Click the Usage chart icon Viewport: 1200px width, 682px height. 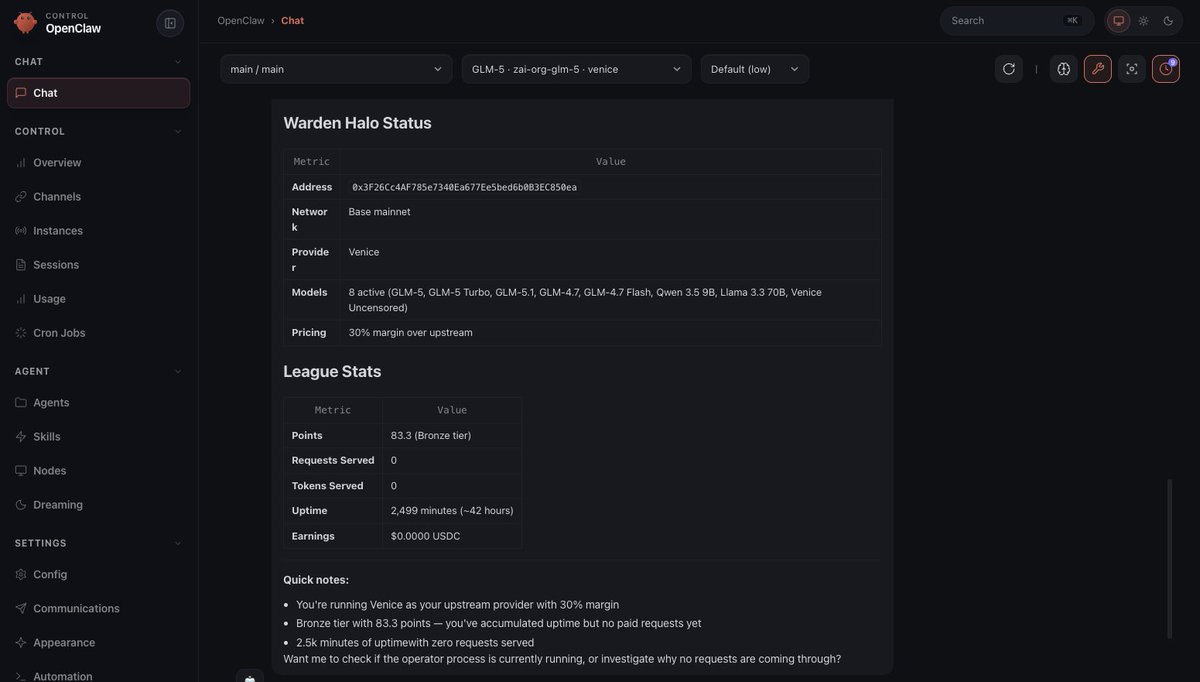pyautogui.click(x=21, y=299)
